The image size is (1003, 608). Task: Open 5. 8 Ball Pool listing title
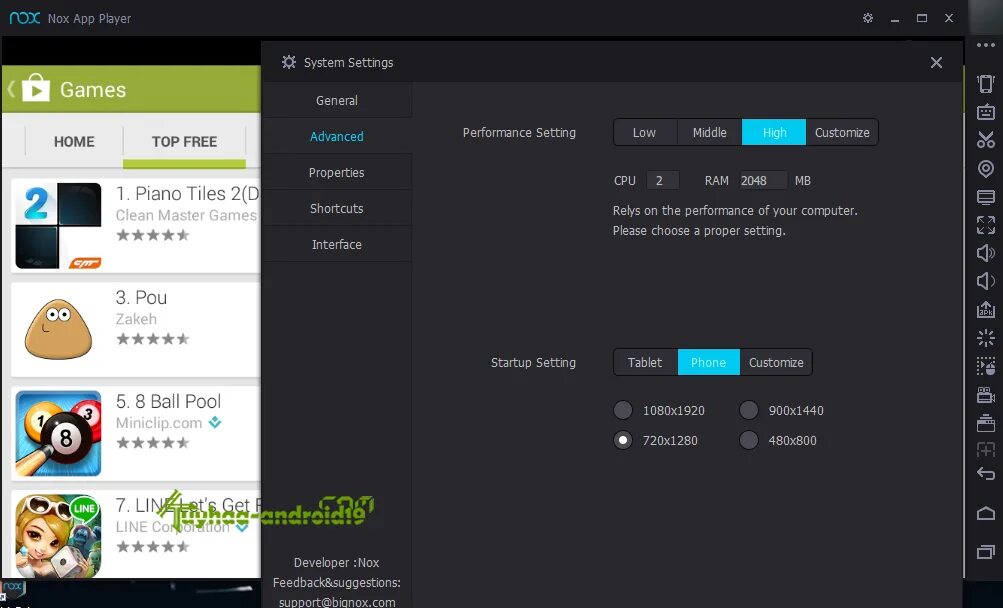coord(168,401)
